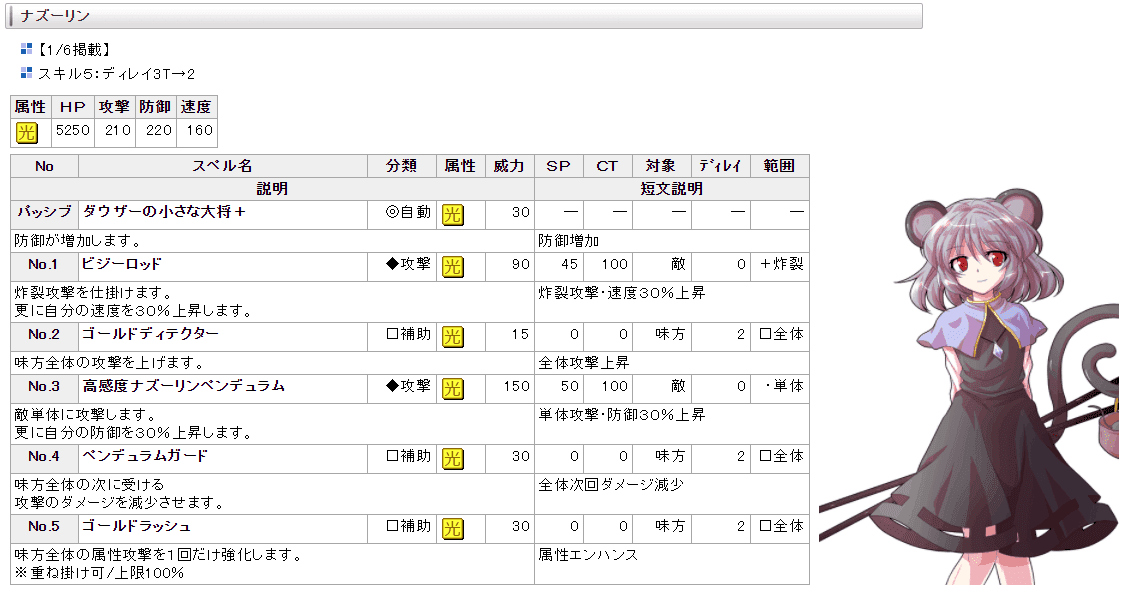Click attack value 210
The width and height of the screenshot is (1126, 593).
point(118,130)
